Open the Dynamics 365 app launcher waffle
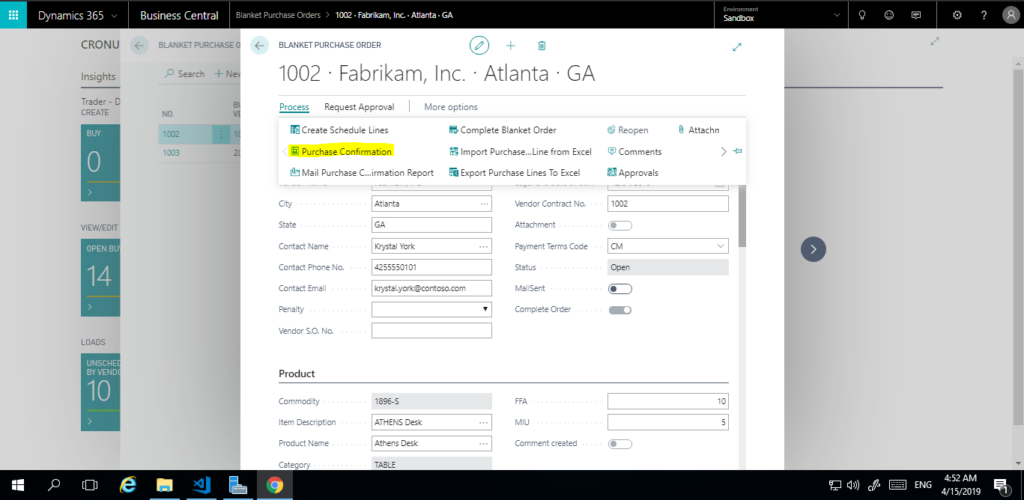 [x=13, y=14]
